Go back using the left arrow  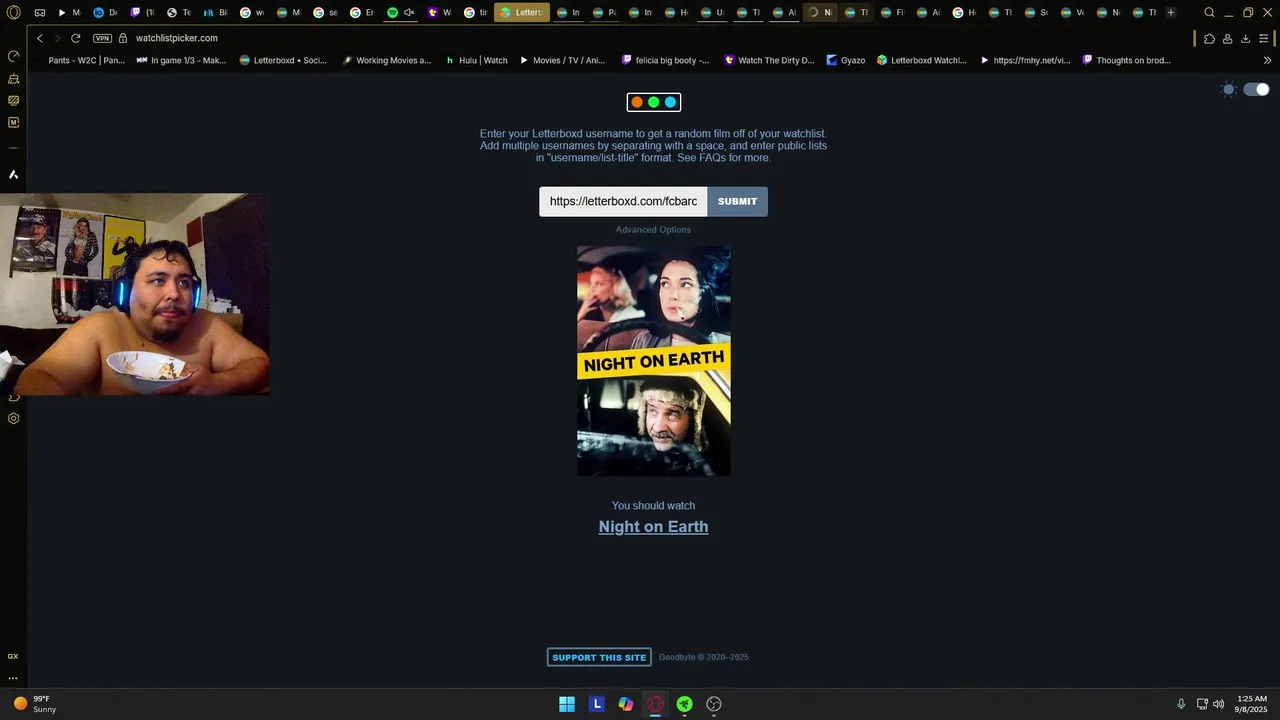[x=40, y=38]
